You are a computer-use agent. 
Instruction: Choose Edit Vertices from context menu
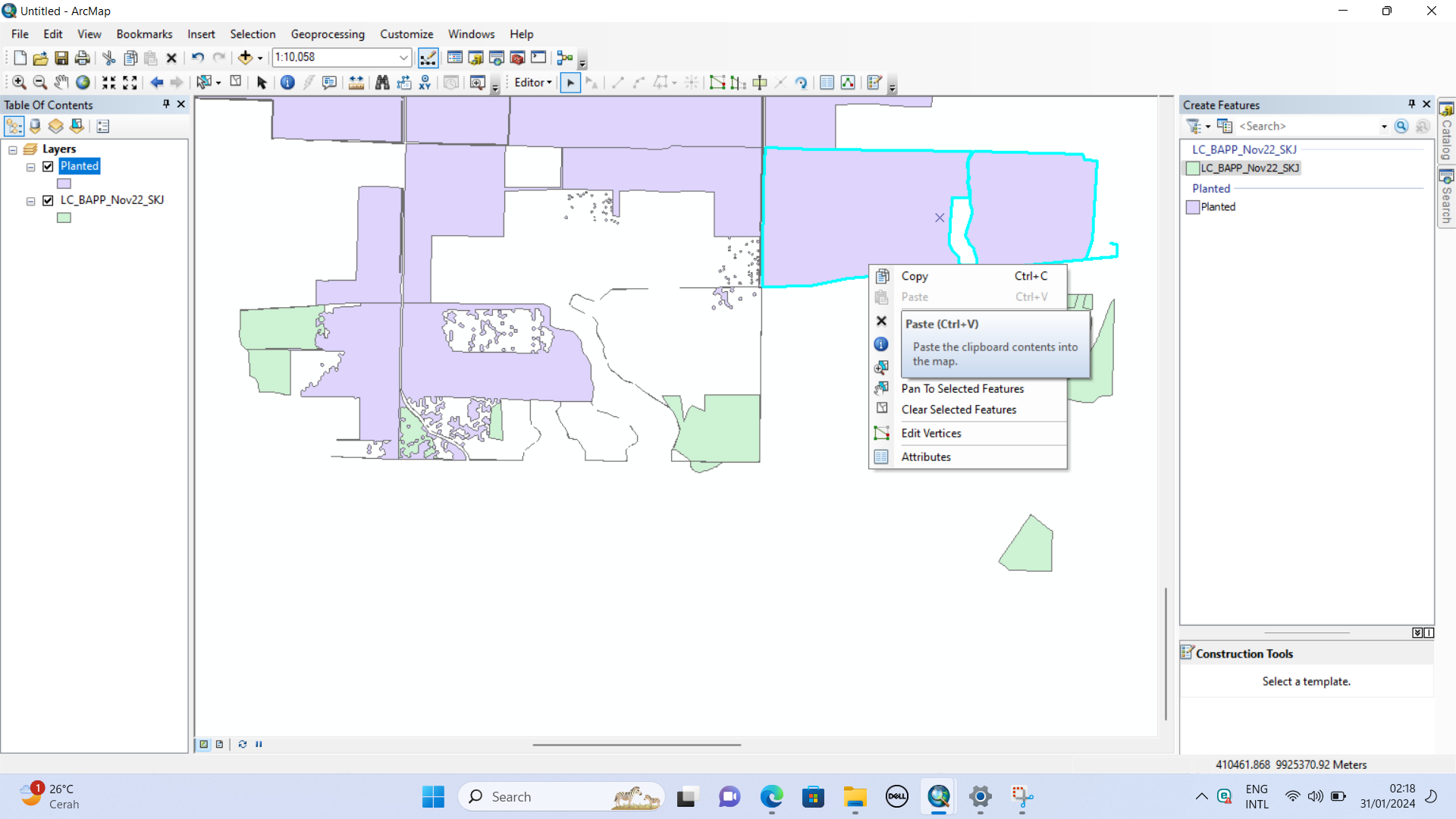tap(930, 433)
